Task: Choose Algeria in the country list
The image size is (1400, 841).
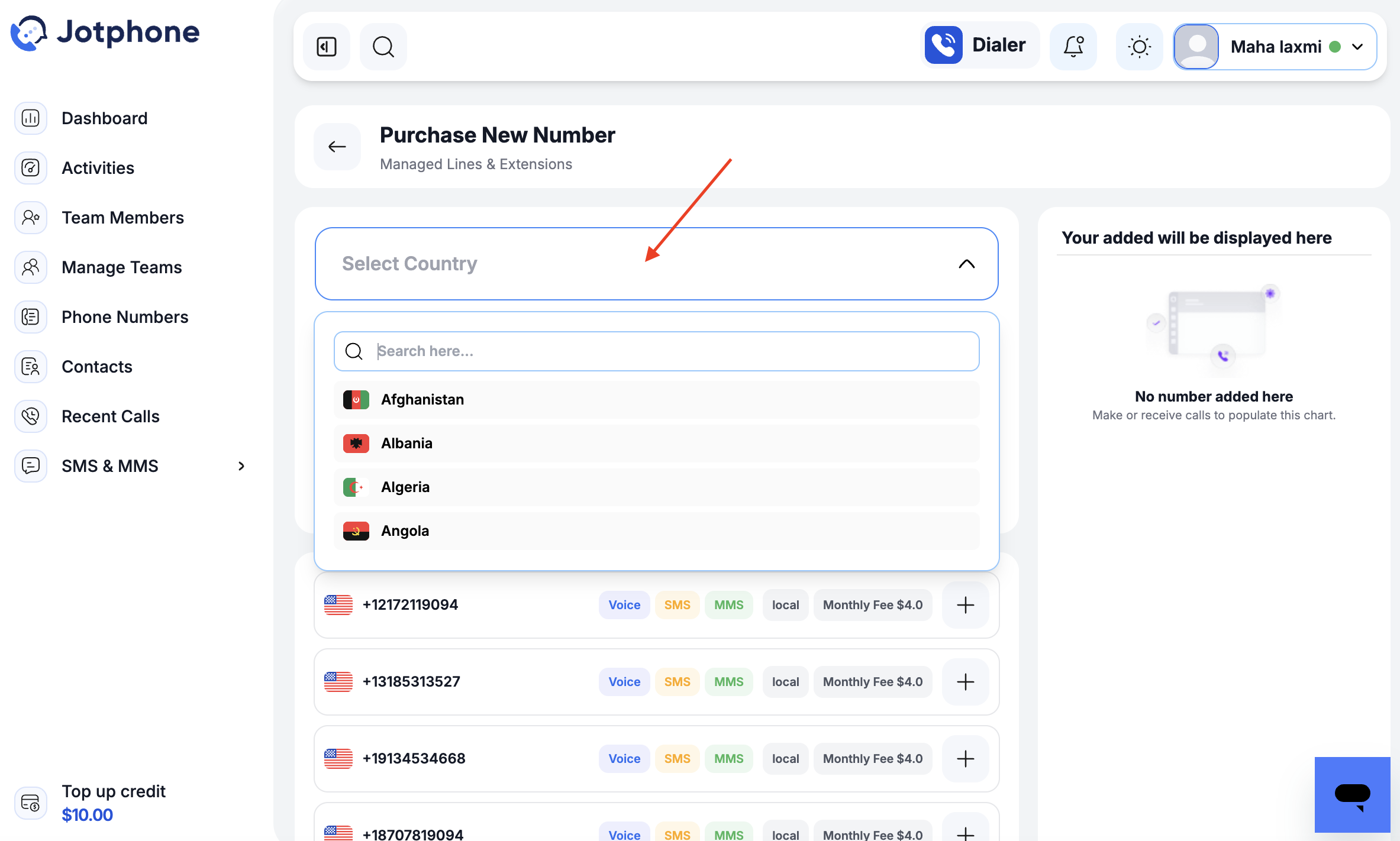Action: (656, 487)
